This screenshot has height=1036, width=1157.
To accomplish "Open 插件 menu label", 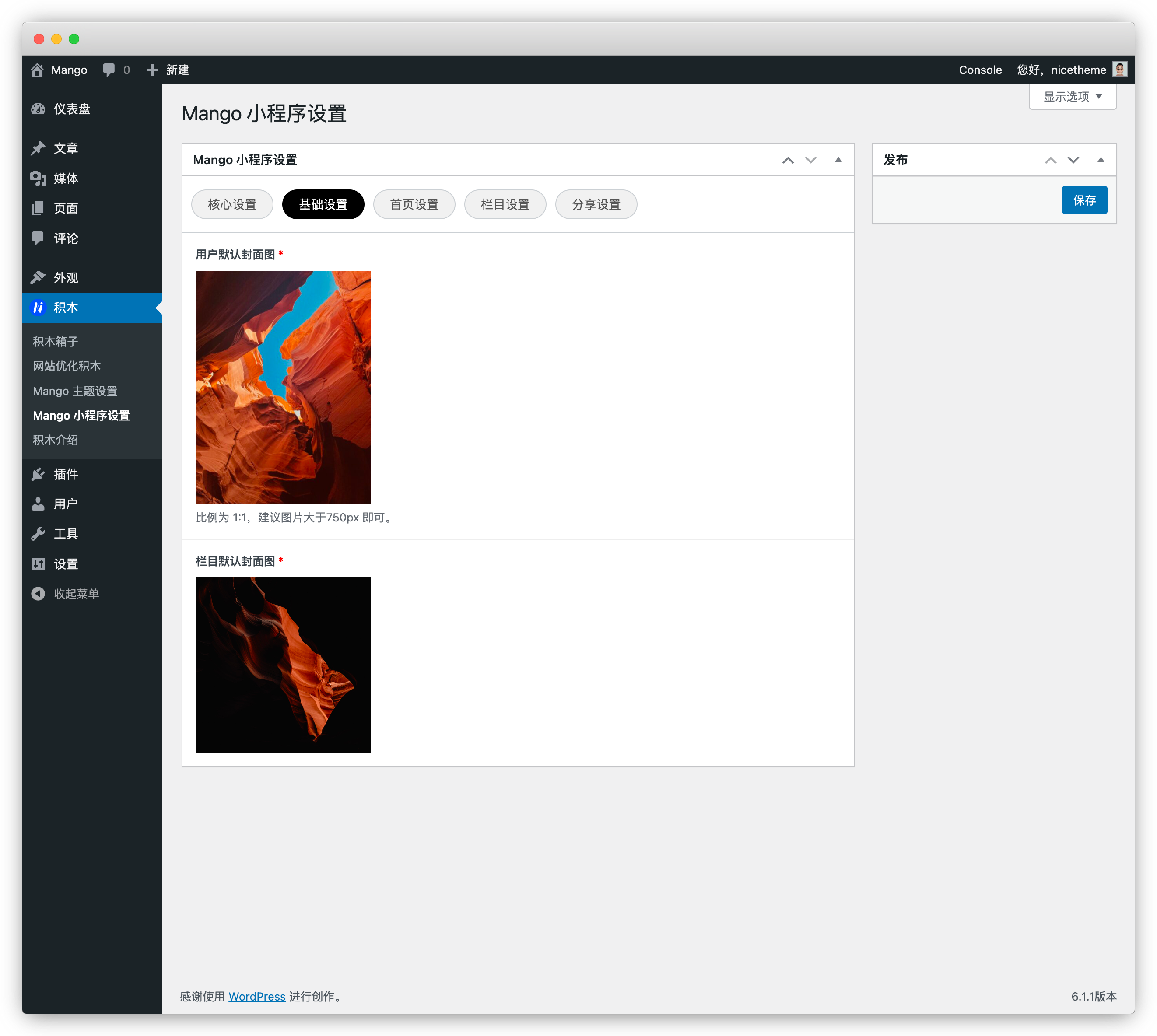I will (66, 474).
